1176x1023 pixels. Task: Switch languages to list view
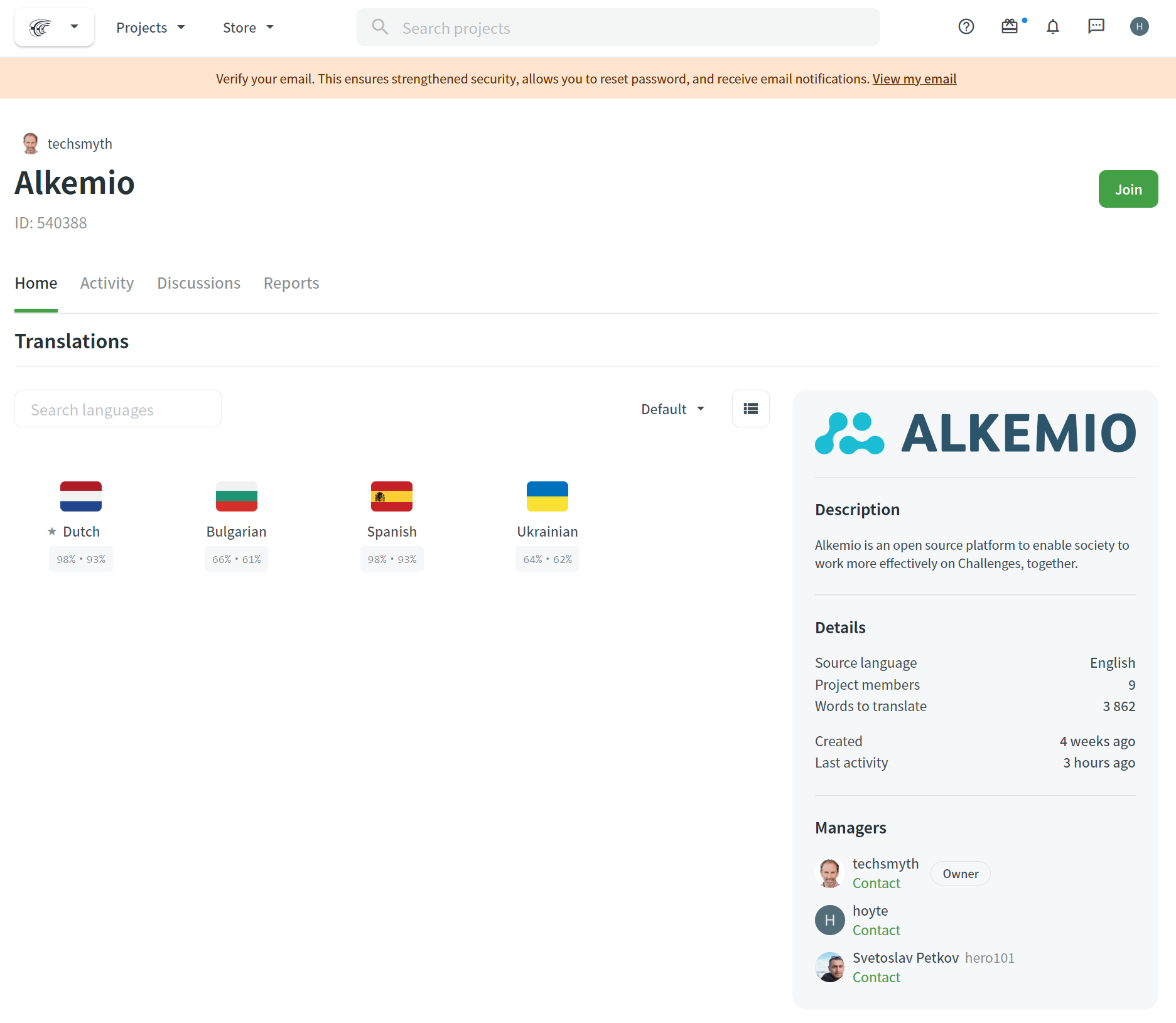(x=750, y=409)
